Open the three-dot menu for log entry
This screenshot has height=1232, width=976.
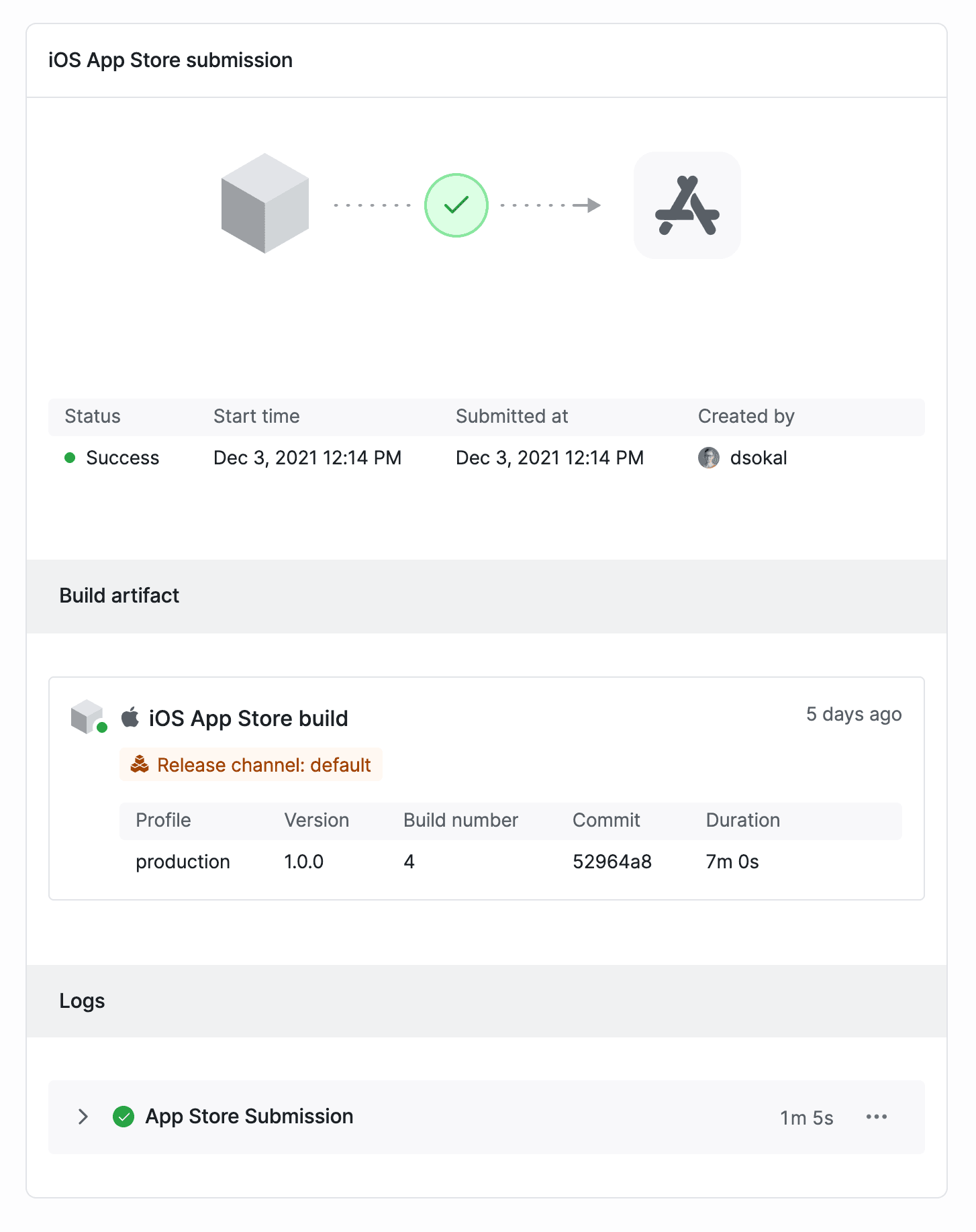pos(876,1117)
